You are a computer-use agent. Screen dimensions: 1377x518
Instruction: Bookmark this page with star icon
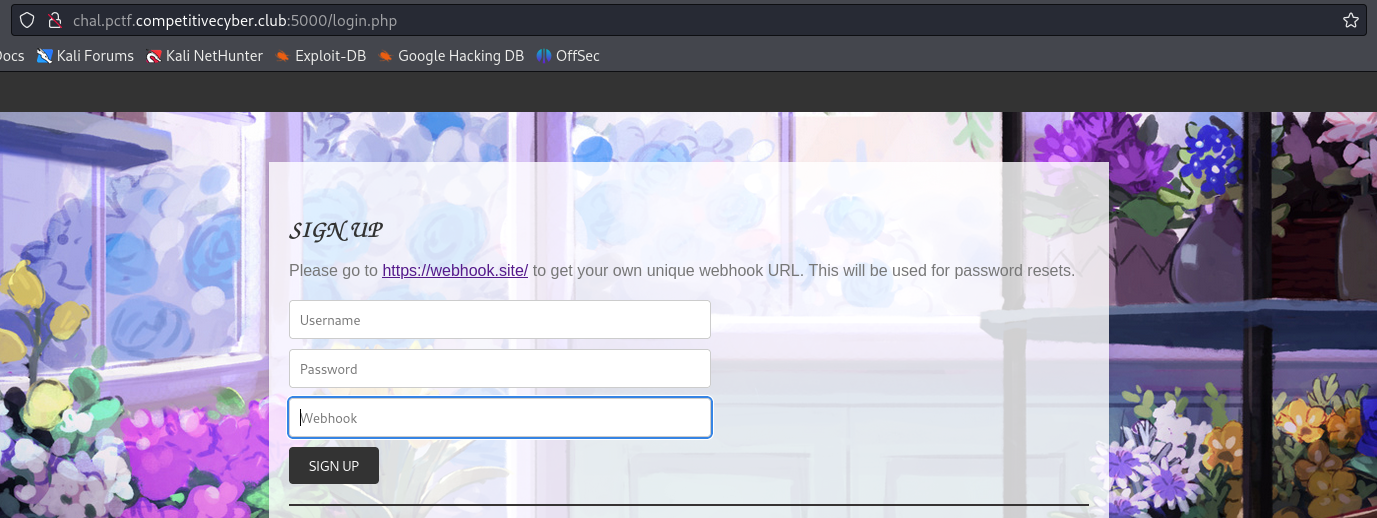[x=1350, y=20]
